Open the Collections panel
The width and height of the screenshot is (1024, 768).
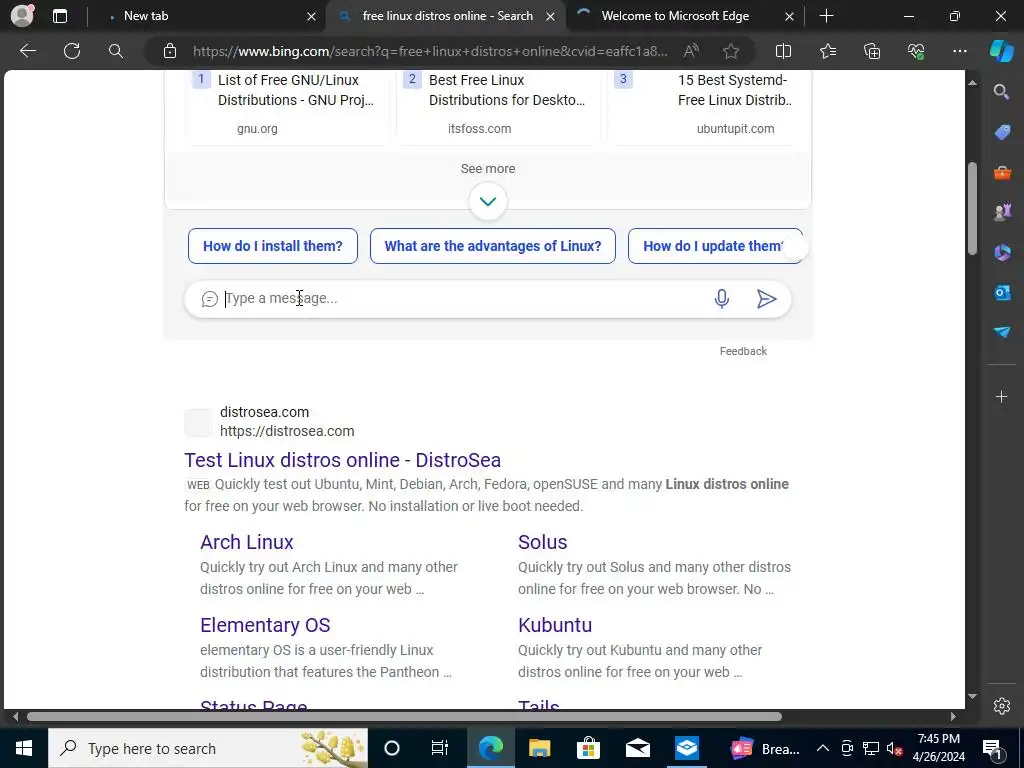[x=872, y=51]
